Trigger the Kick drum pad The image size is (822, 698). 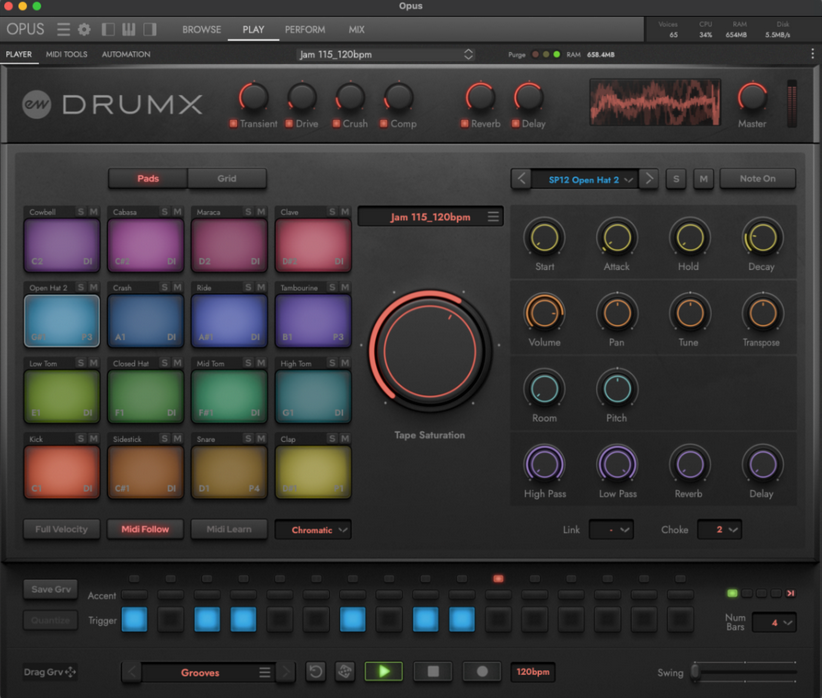point(62,471)
